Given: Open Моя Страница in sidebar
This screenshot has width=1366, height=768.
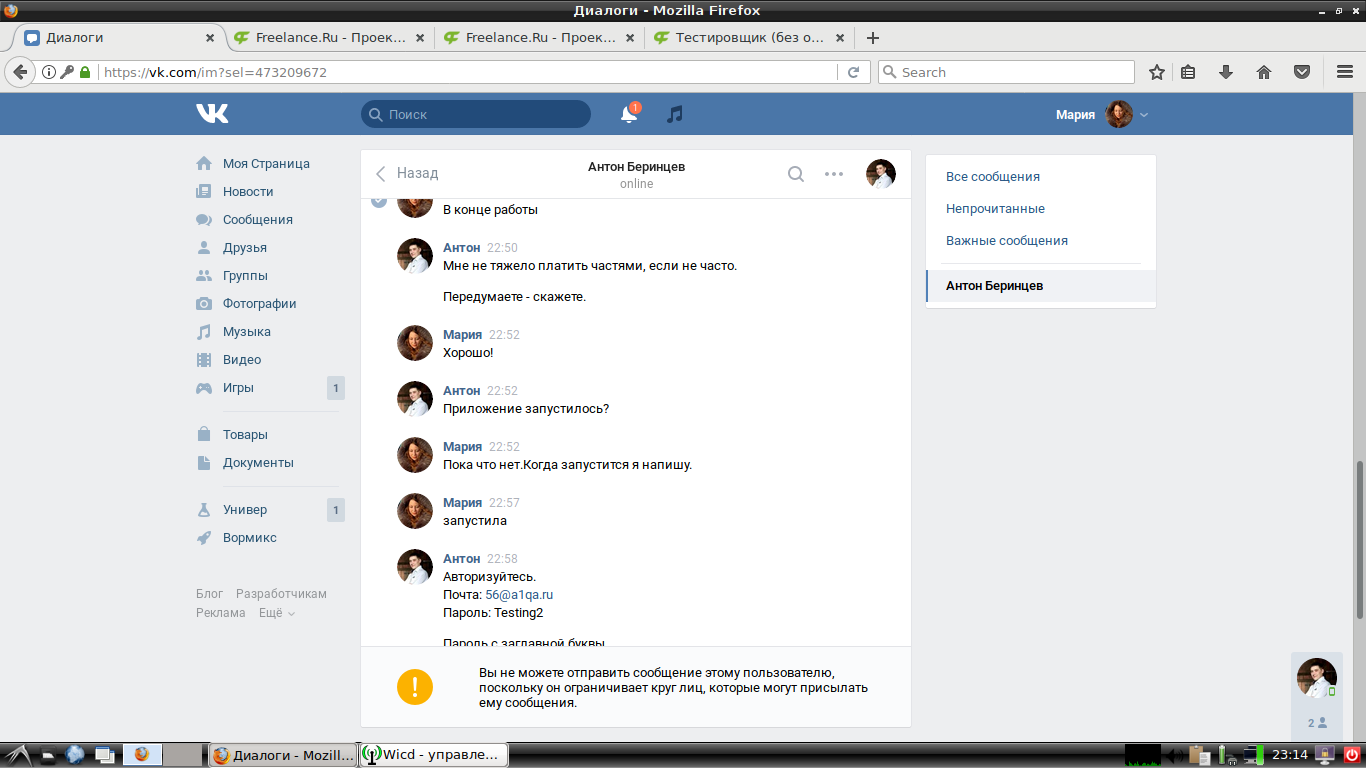Looking at the screenshot, I should pyautogui.click(x=266, y=163).
